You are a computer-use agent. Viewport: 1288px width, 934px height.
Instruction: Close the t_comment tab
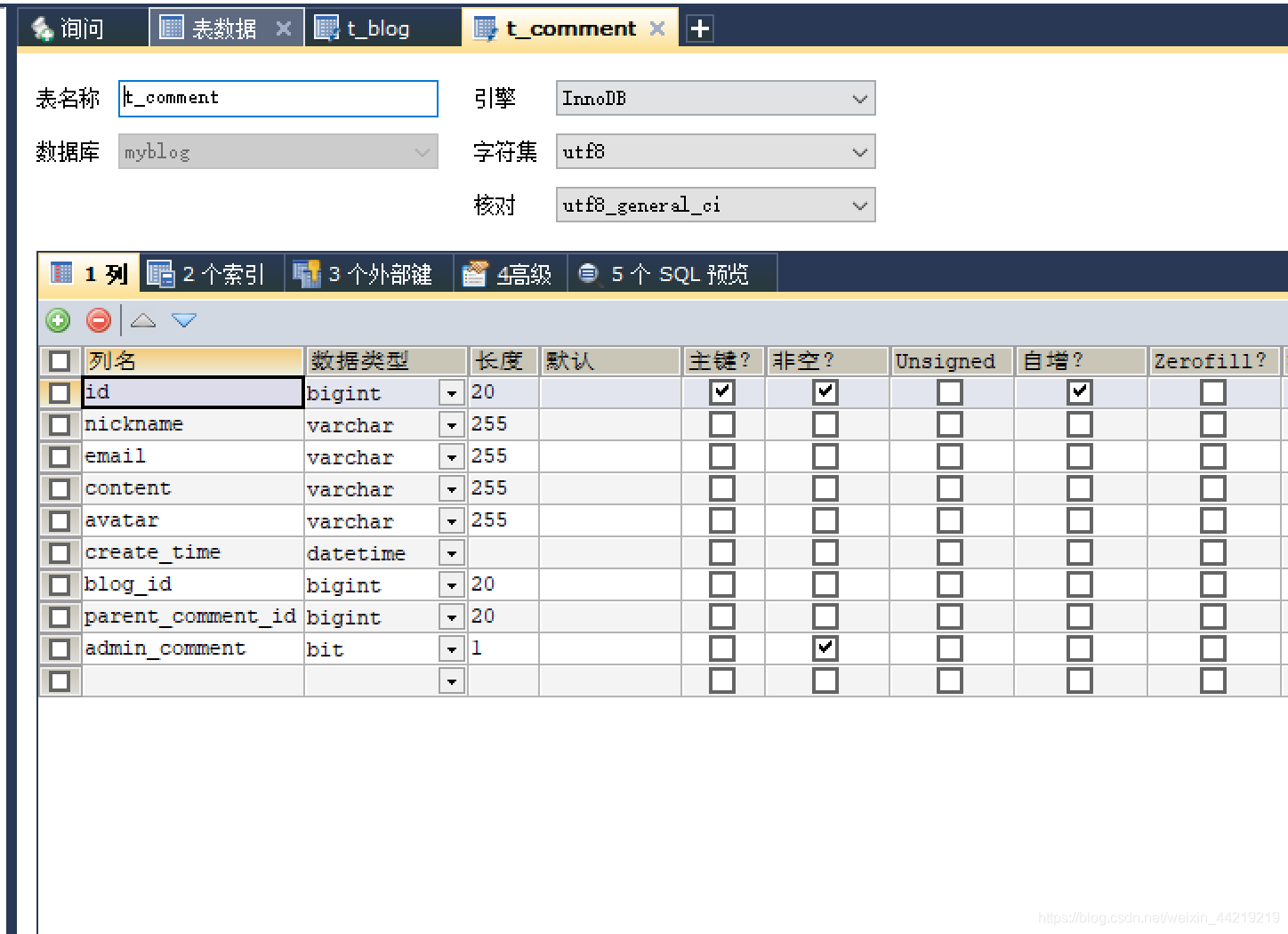[657, 28]
